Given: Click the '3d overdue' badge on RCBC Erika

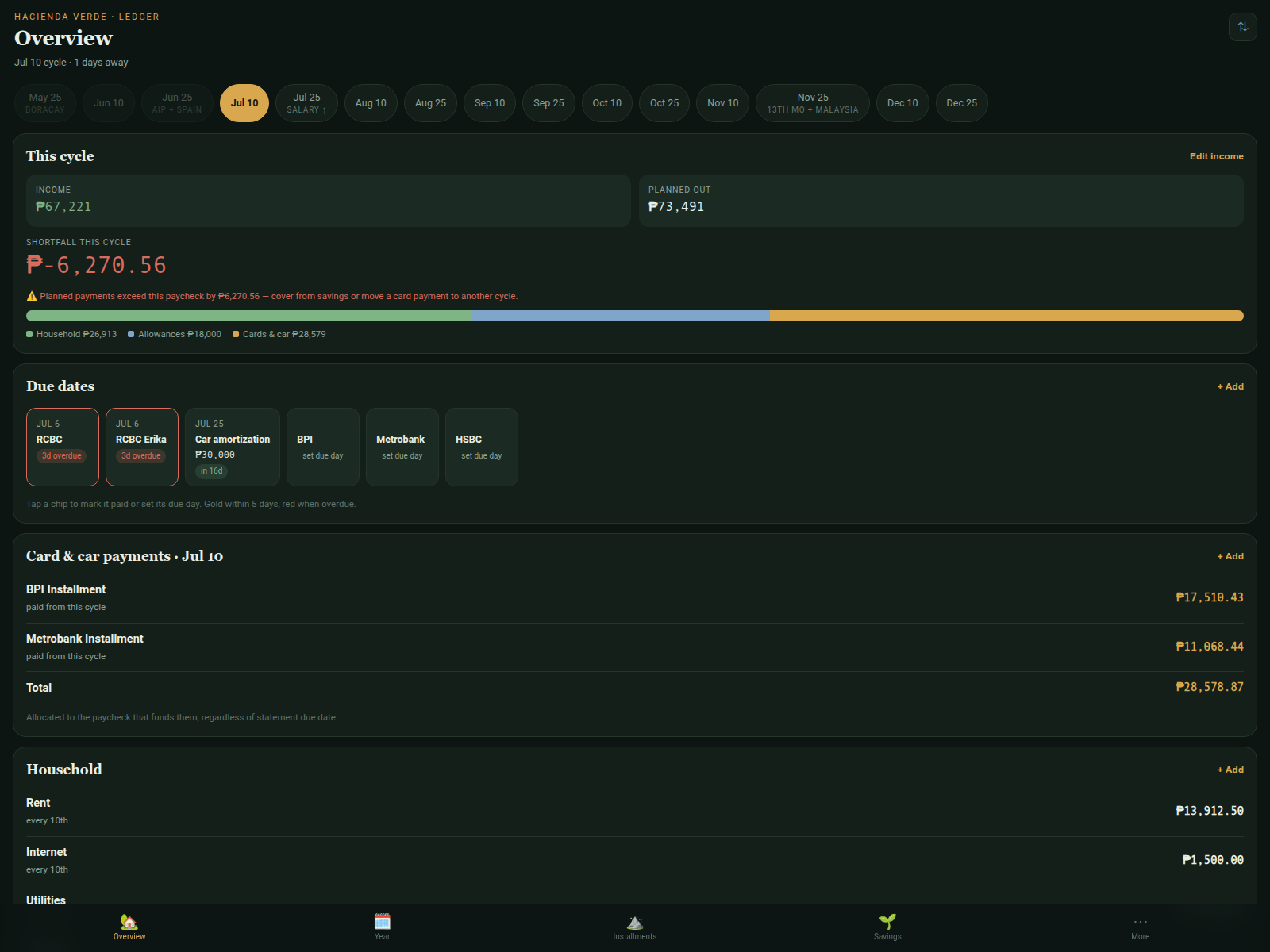Looking at the screenshot, I should [141, 456].
